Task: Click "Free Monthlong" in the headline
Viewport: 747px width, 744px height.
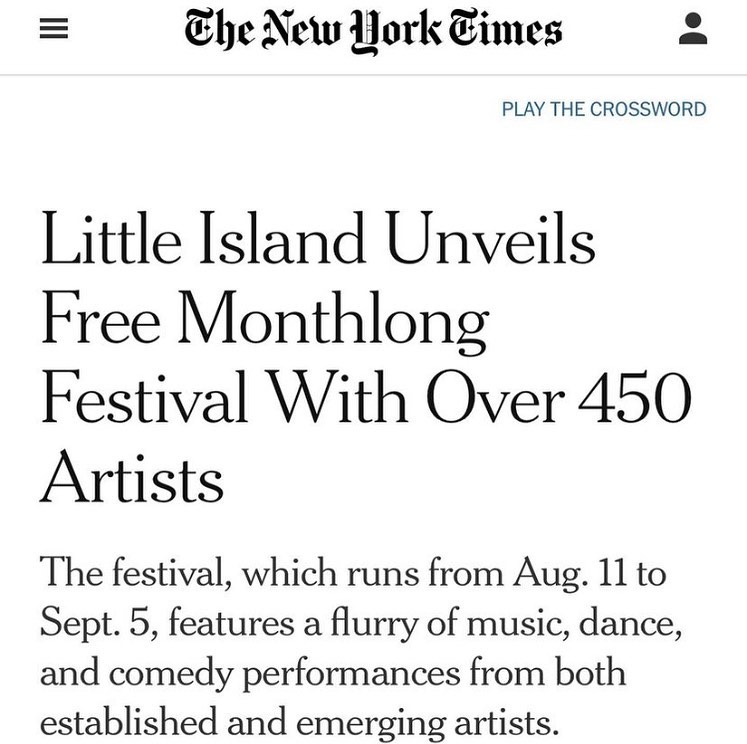Action: point(265,322)
